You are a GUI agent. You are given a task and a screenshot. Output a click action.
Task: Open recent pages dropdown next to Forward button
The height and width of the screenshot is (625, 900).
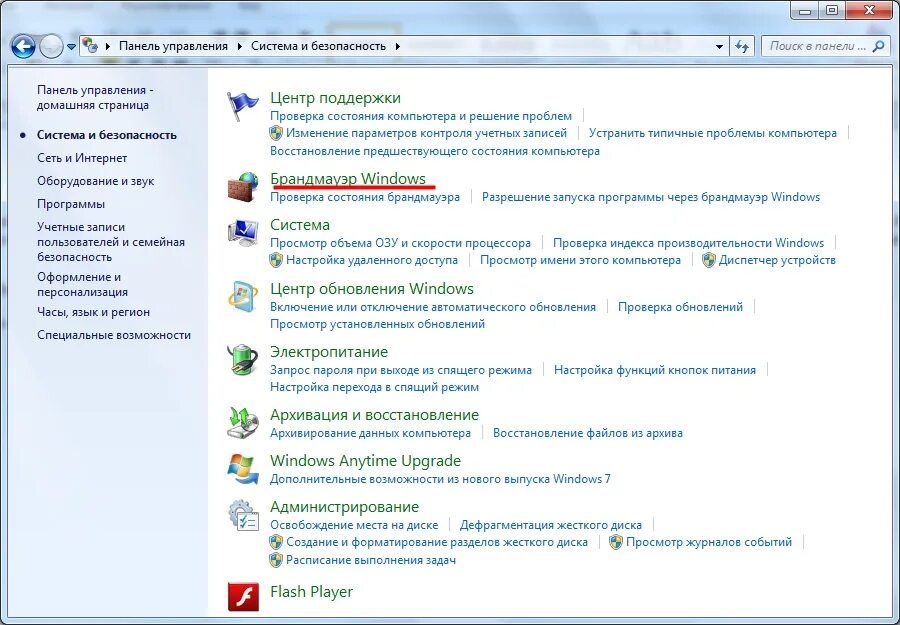[x=71, y=46]
